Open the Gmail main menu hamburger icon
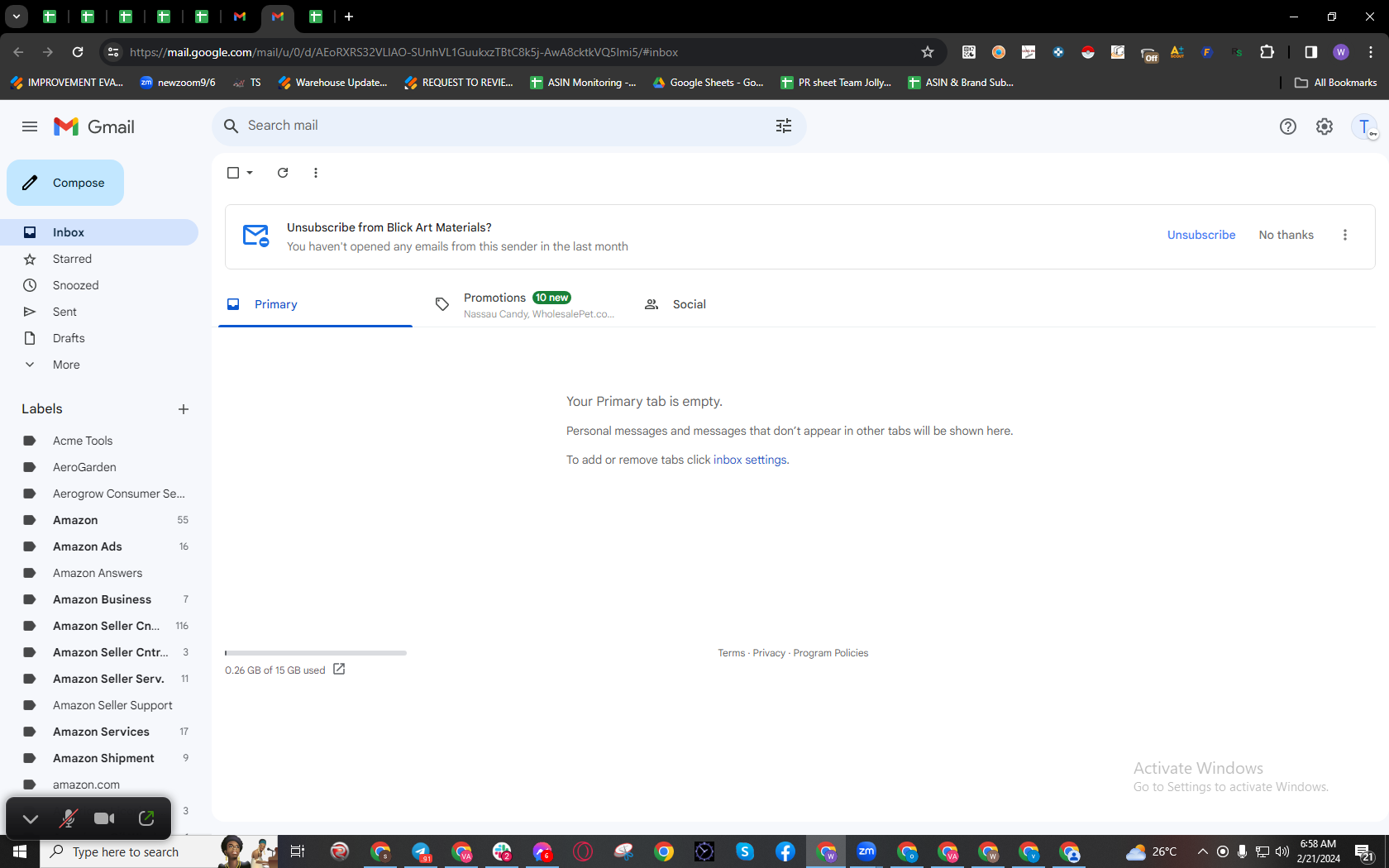This screenshot has height=868, width=1389. 30,126
